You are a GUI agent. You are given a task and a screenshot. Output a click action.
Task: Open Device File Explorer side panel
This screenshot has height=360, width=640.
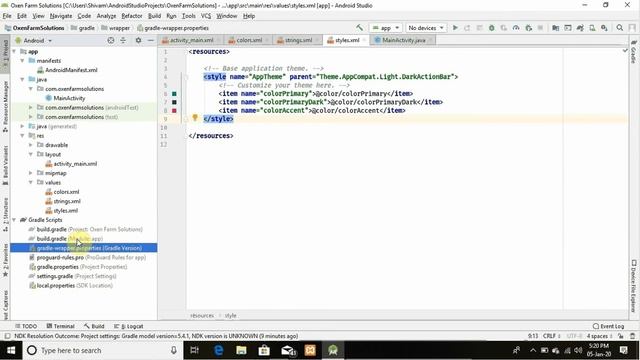[633, 286]
